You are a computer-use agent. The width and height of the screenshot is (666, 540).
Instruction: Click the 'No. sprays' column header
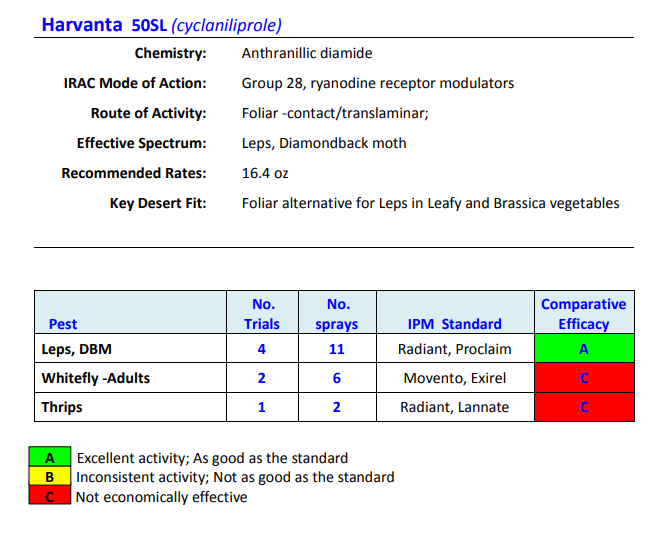point(337,314)
